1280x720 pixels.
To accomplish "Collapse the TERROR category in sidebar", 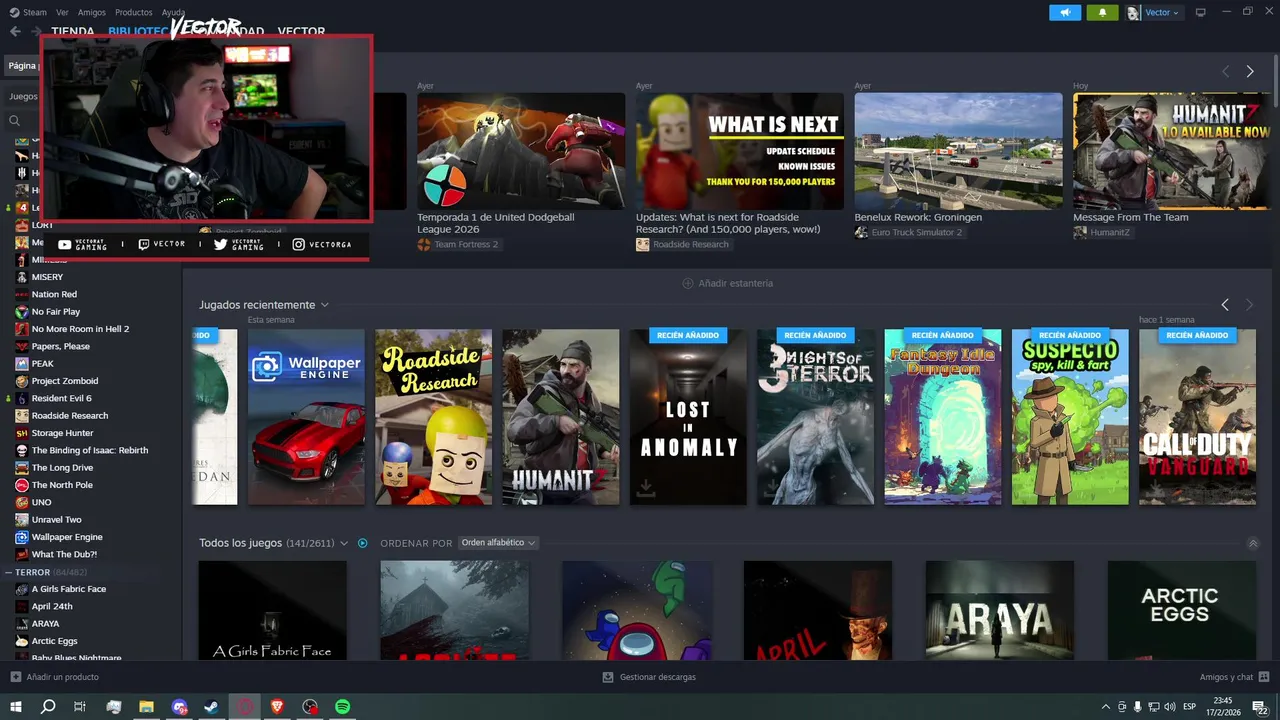I will (x=8, y=572).
